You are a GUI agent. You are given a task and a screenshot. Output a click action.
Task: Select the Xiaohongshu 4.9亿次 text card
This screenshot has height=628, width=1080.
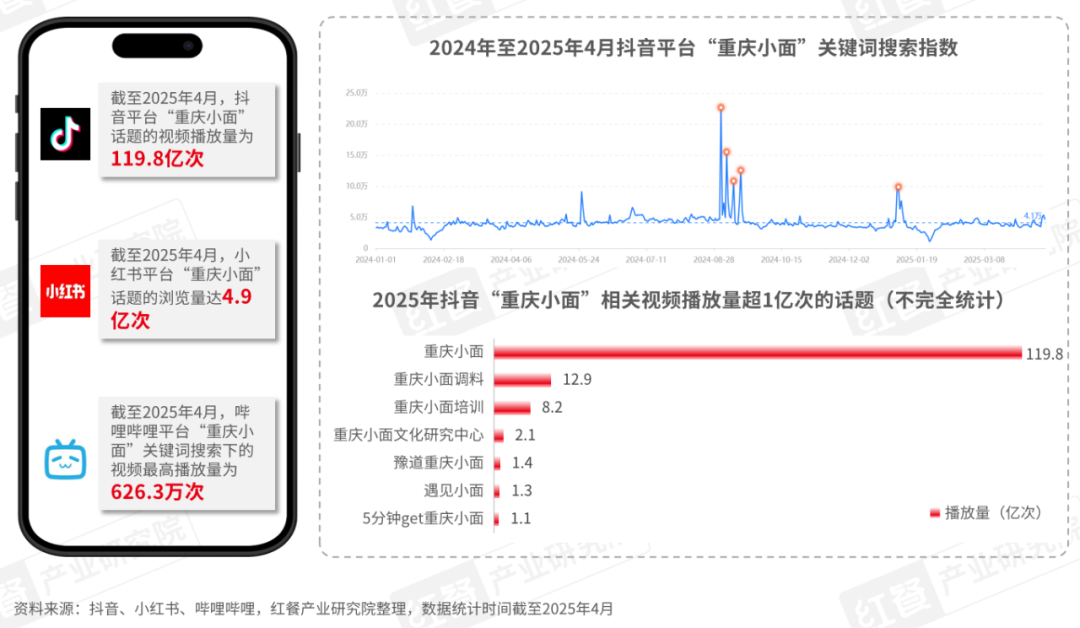pyautogui.click(x=187, y=290)
